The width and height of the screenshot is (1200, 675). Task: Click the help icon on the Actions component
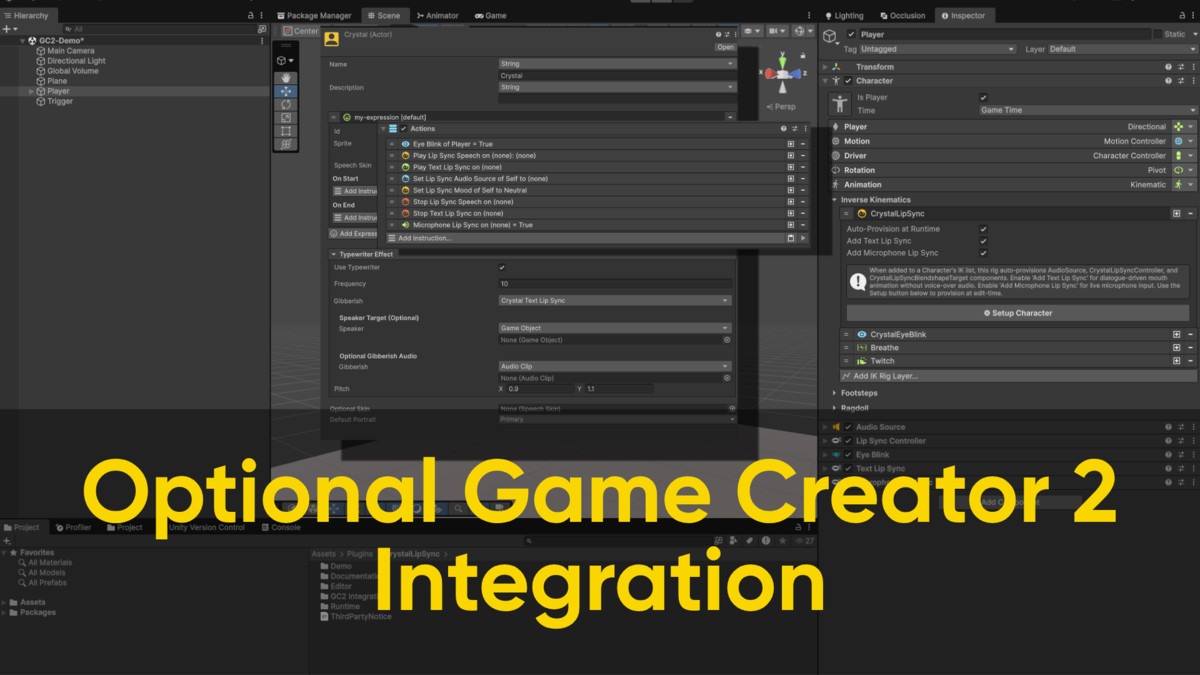click(x=783, y=128)
